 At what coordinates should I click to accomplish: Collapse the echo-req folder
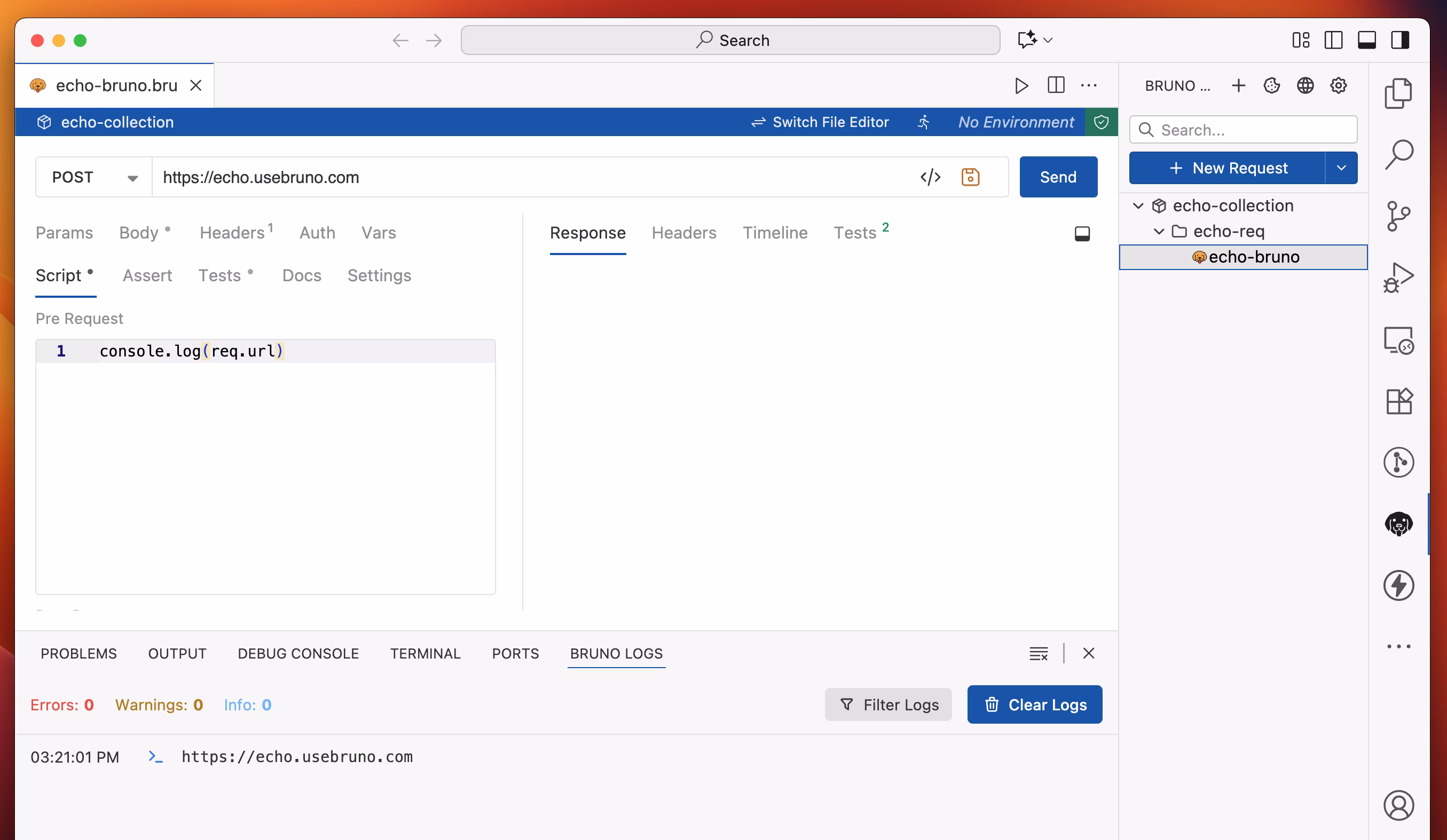tap(1159, 231)
